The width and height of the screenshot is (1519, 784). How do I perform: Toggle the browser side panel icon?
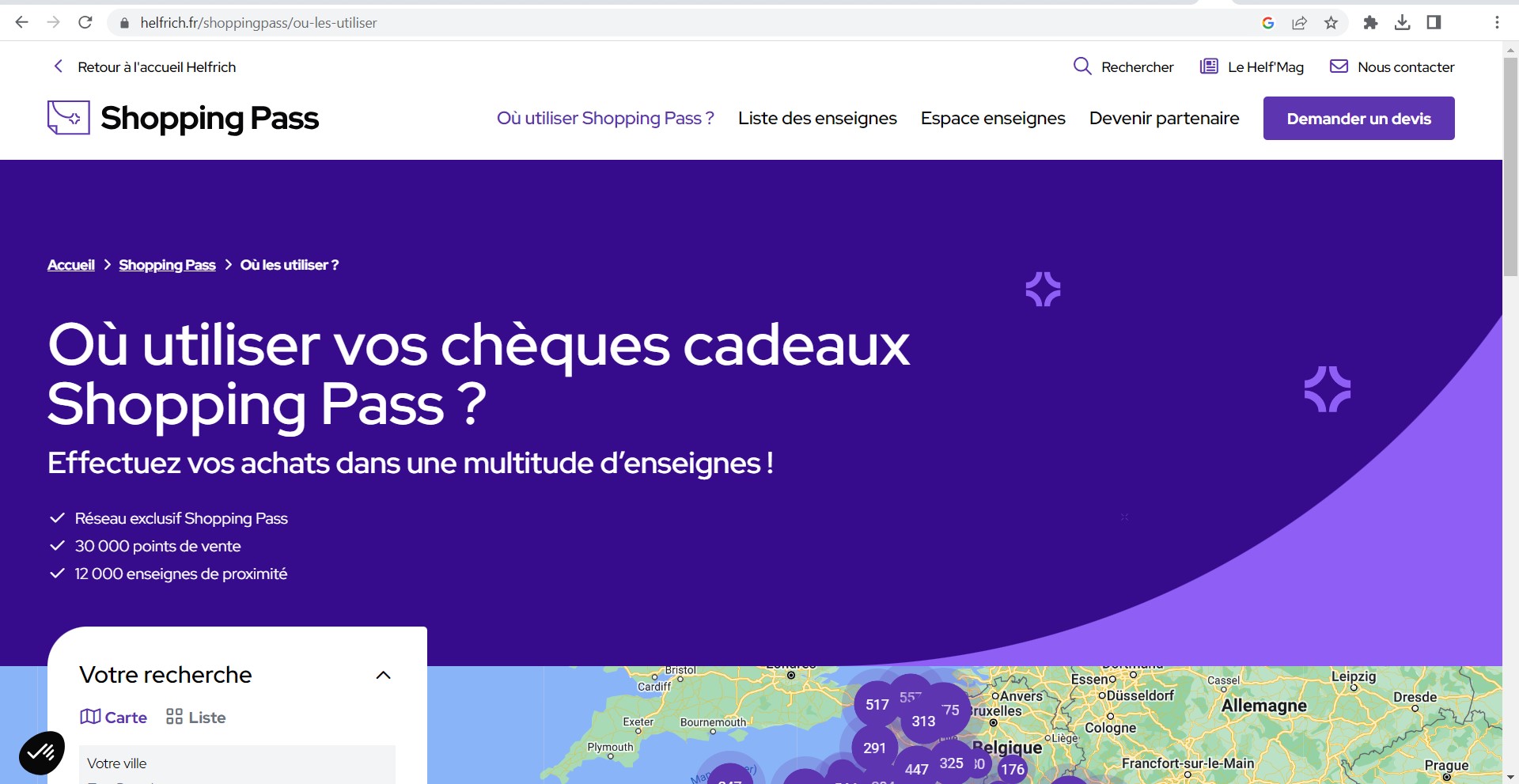(x=1434, y=22)
